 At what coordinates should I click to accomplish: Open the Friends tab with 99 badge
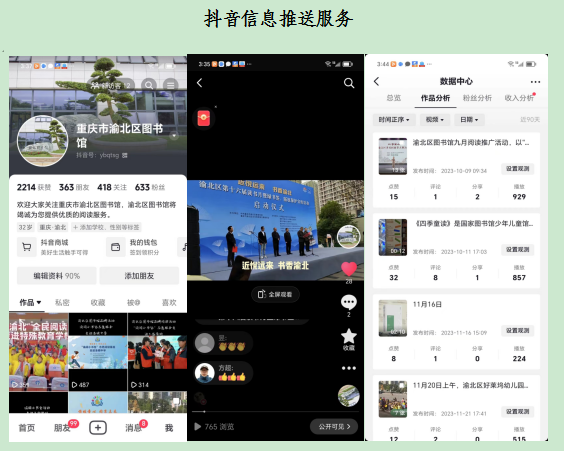click(62, 428)
